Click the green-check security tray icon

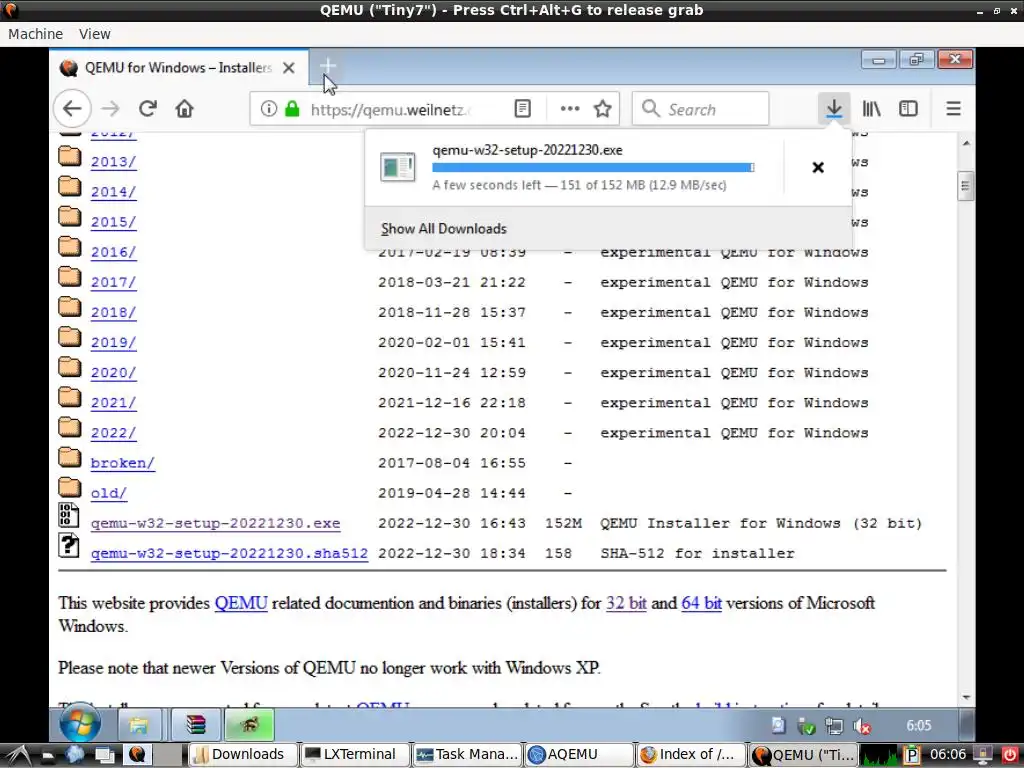(807, 726)
